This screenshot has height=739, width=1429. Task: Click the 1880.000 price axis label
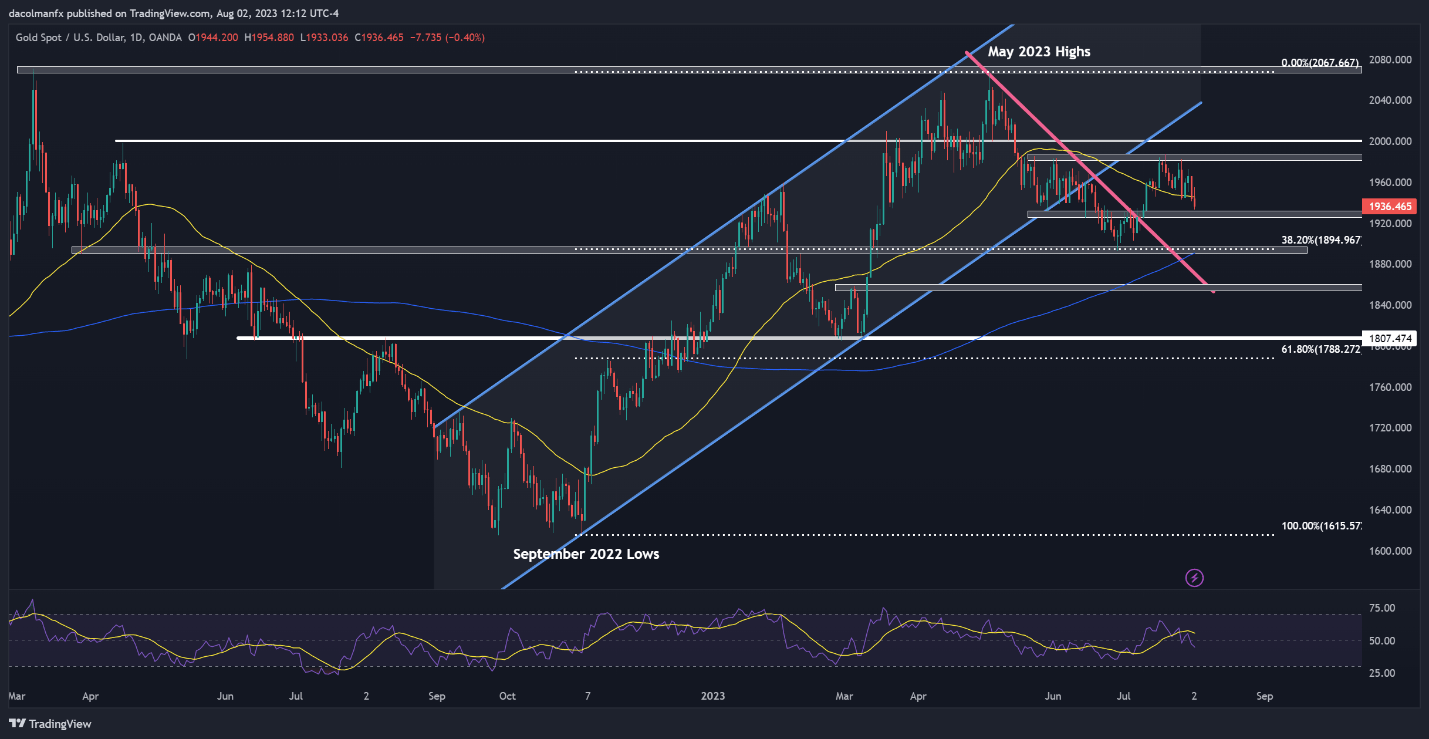coord(1390,264)
